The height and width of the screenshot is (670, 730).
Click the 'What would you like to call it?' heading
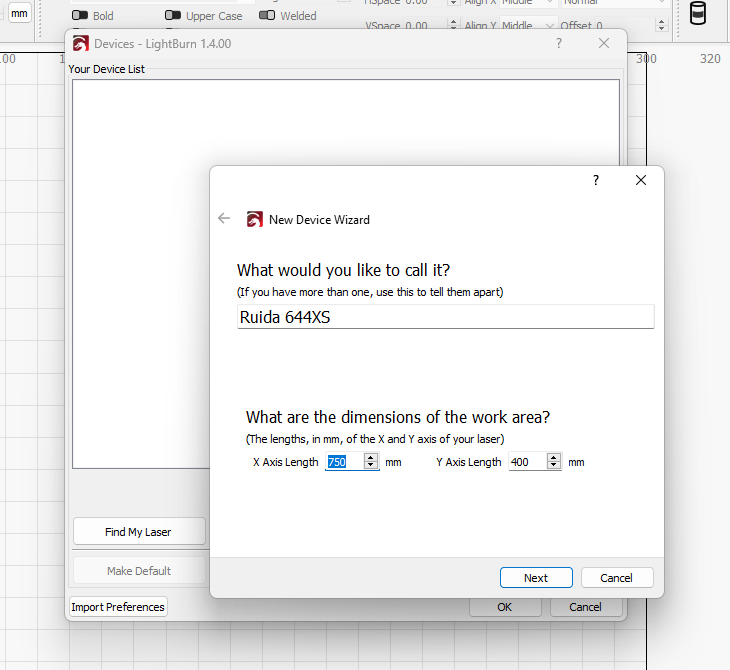pos(344,270)
